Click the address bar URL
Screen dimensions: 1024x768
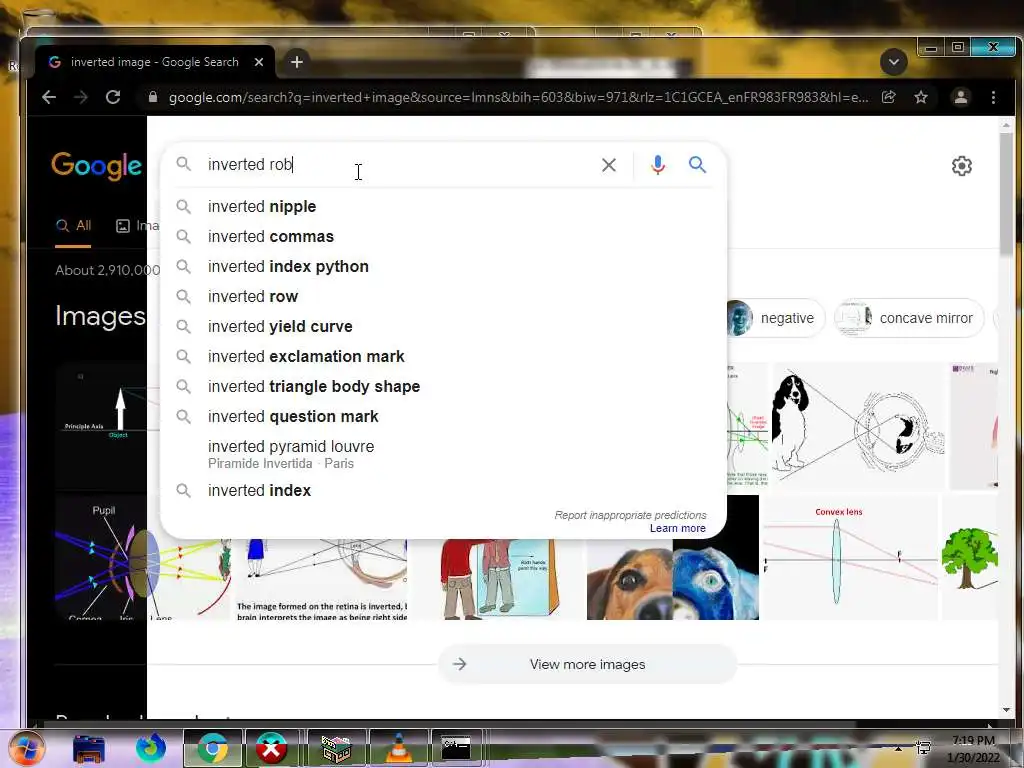pos(519,97)
